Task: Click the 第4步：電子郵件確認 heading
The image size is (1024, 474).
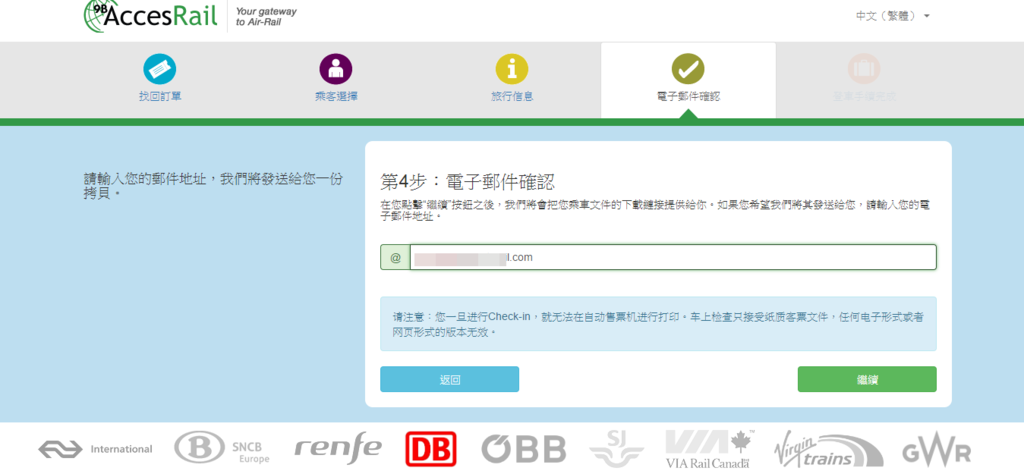Action: click(x=468, y=182)
